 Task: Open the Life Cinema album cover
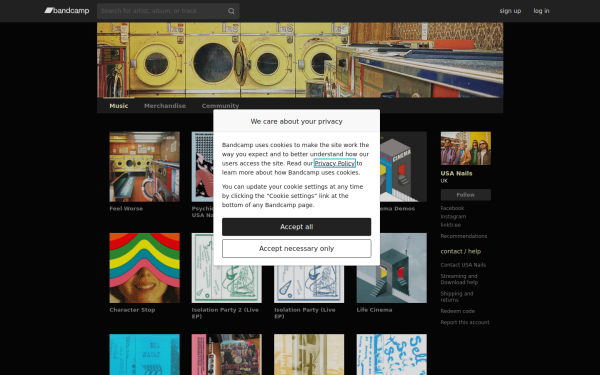pyautogui.click(x=391, y=268)
